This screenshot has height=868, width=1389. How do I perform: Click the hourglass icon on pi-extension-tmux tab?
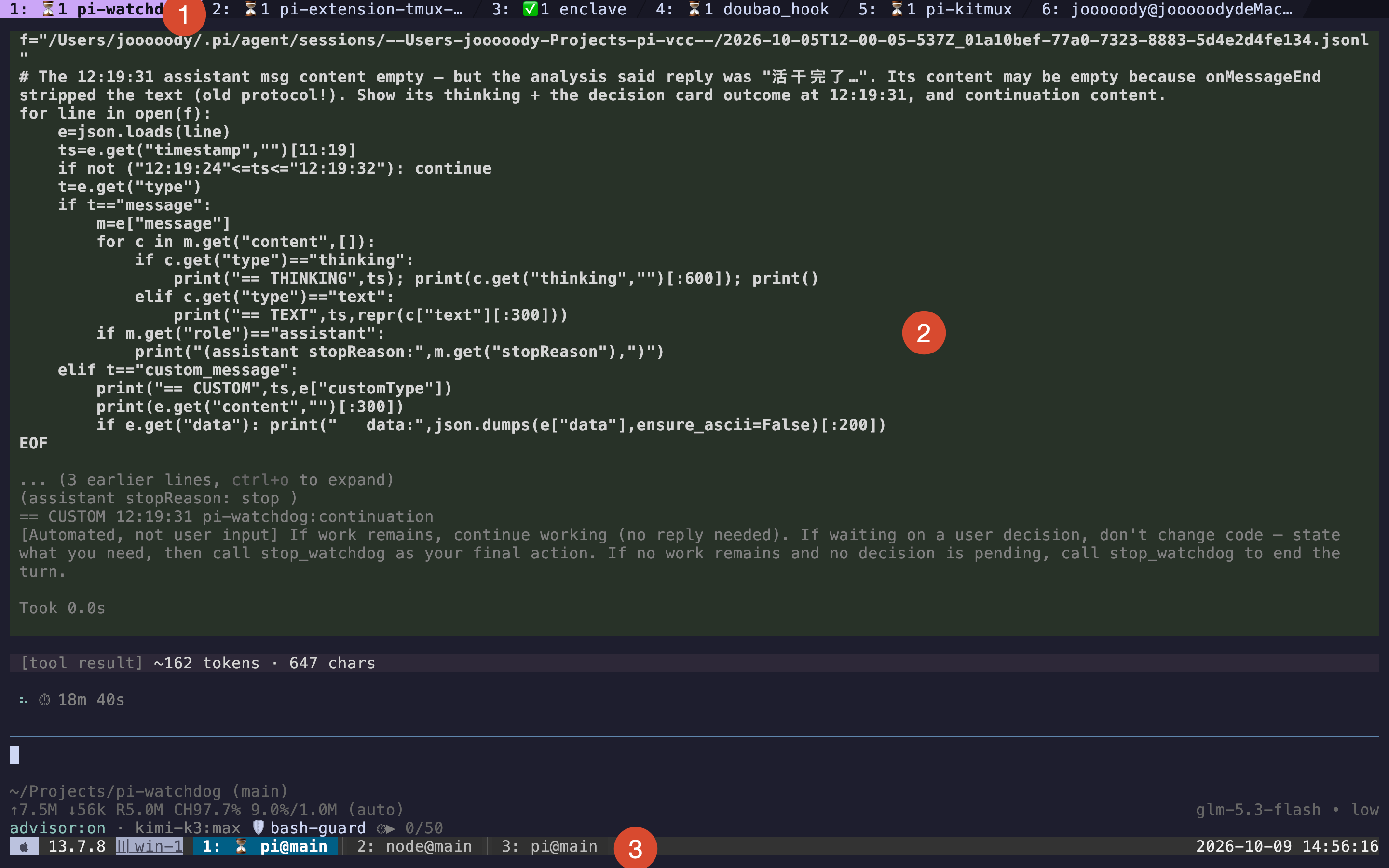(251, 9)
